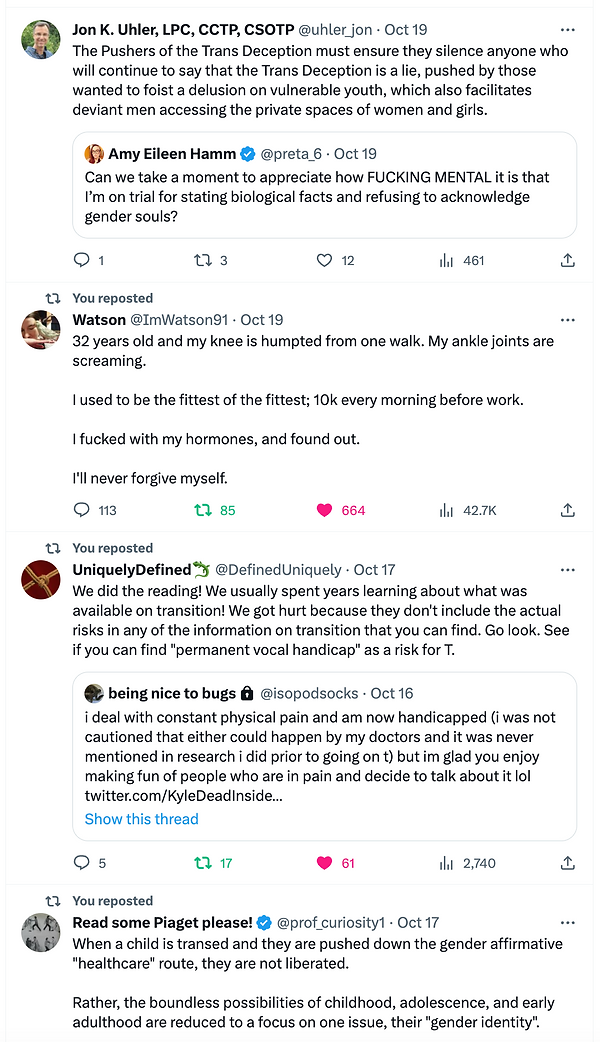Click Amy Eileen Hamm's verified badge

click(247, 153)
